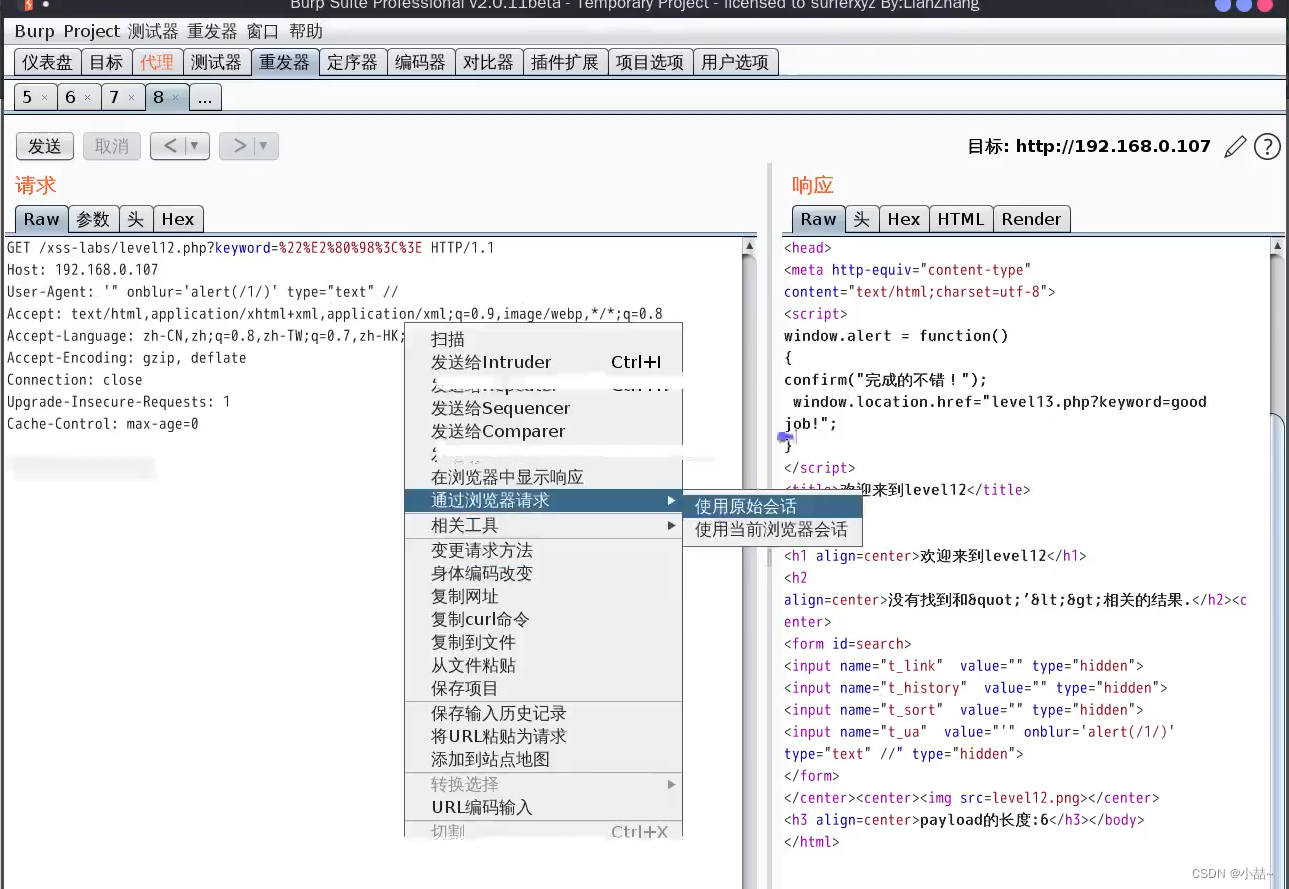
Task: Open the help question mark icon
Action: pos(1267,147)
